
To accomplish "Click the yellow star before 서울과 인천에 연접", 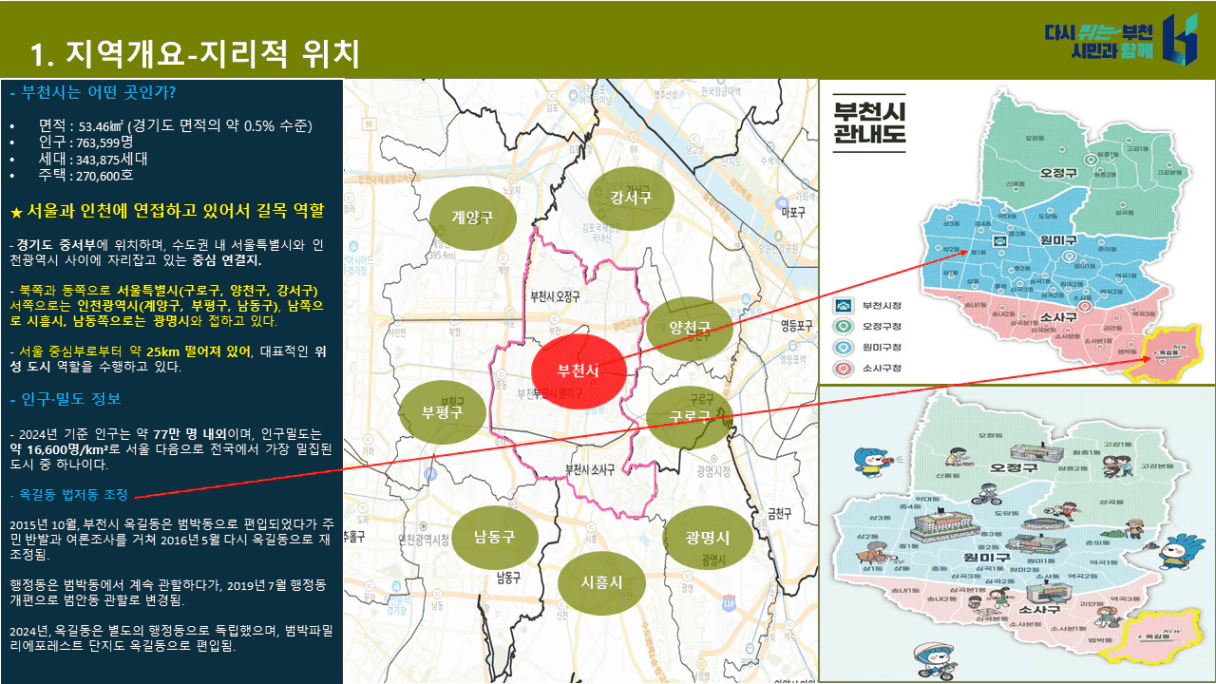I will pos(15,212).
